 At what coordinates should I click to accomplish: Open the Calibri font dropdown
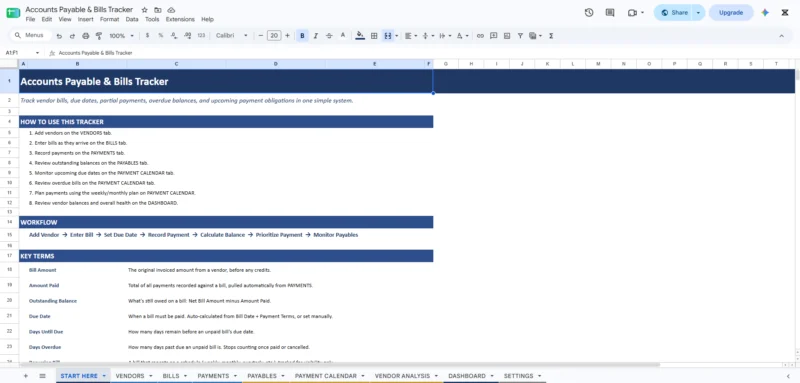232,36
